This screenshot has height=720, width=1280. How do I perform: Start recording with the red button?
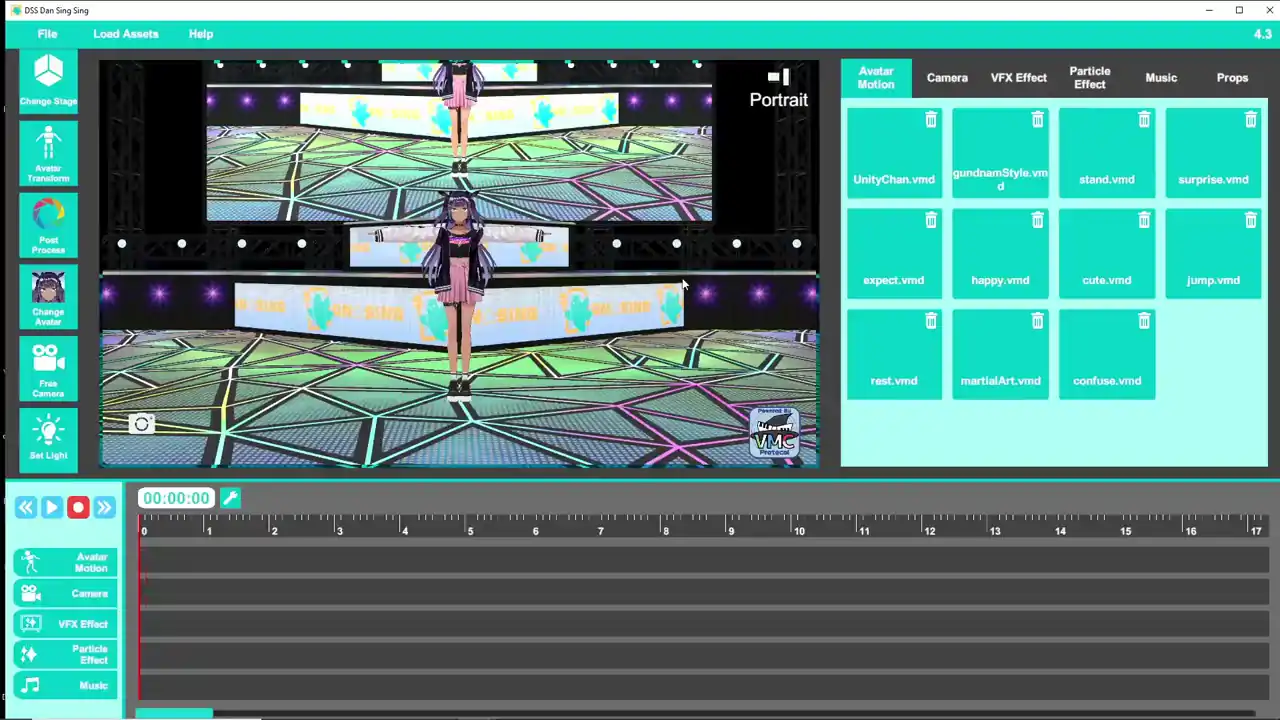click(x=78, y=508)
